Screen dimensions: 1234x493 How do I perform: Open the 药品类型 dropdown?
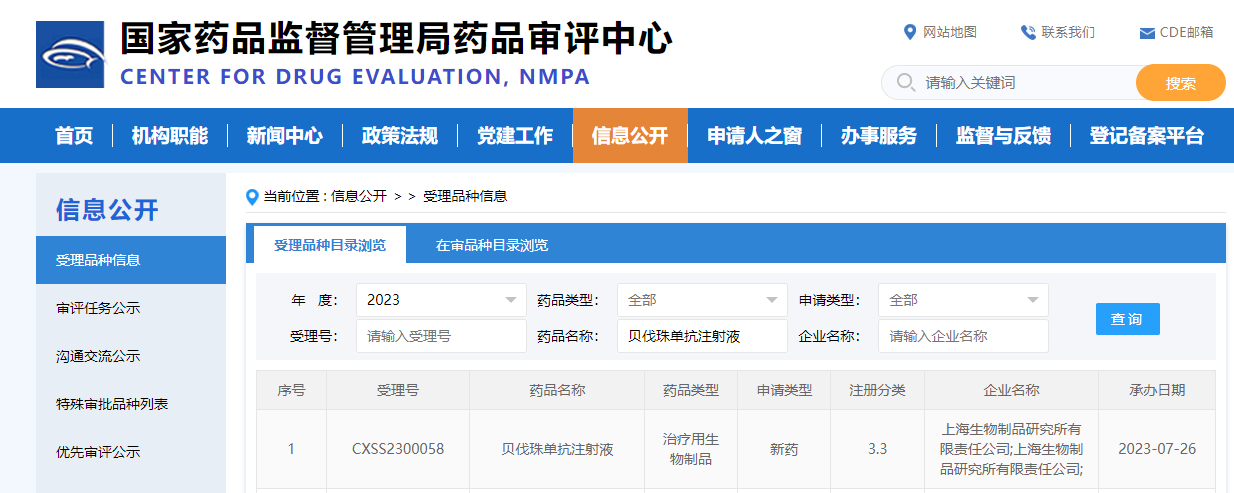click(702, 300)
